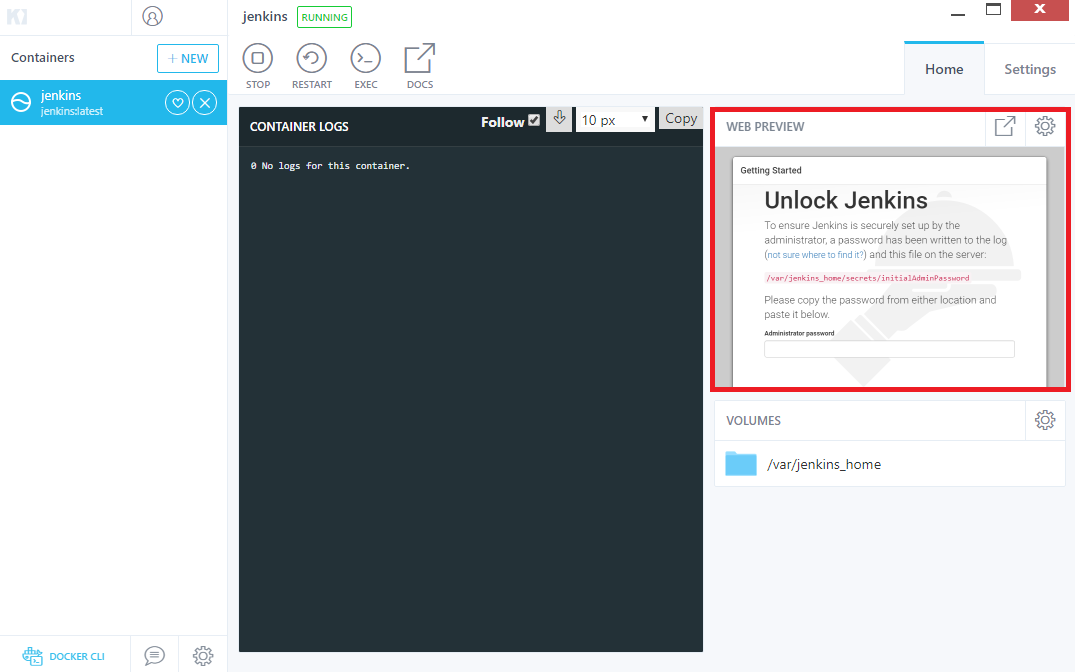
Task: Click the + NEW container button
Action: point(188,58)
